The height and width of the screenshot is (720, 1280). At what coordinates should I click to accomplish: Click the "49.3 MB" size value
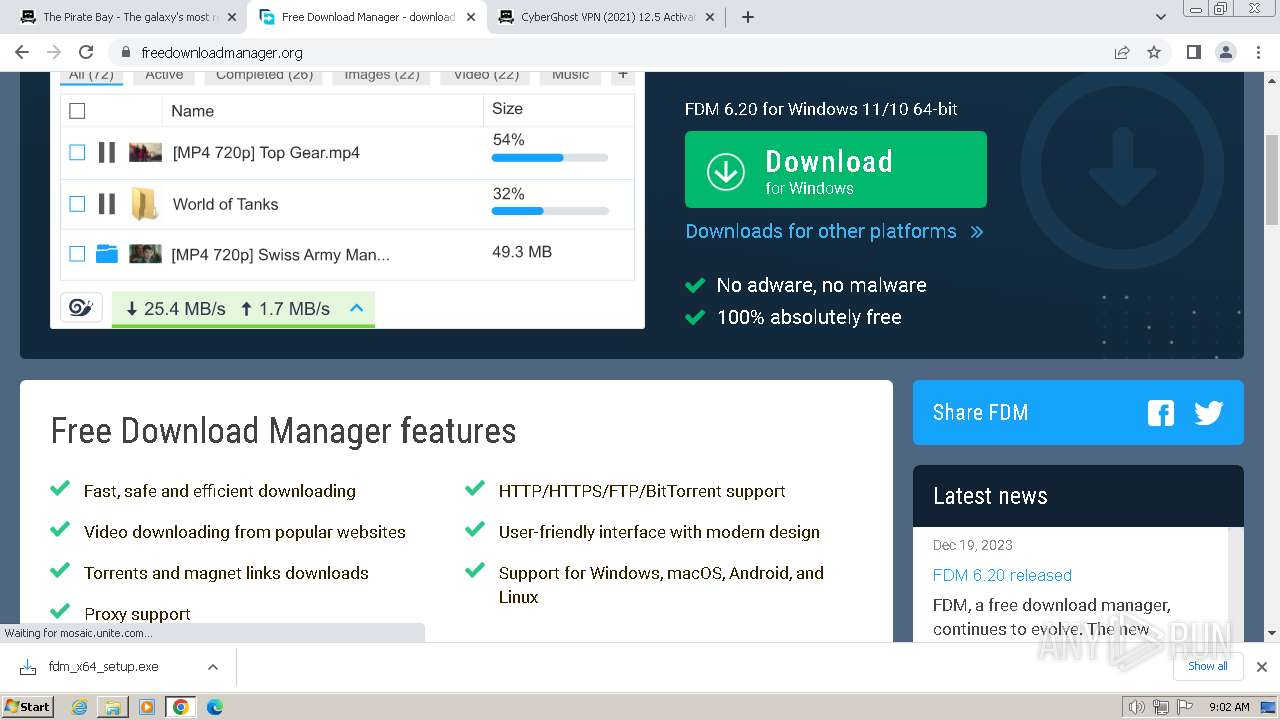[522, 252]
